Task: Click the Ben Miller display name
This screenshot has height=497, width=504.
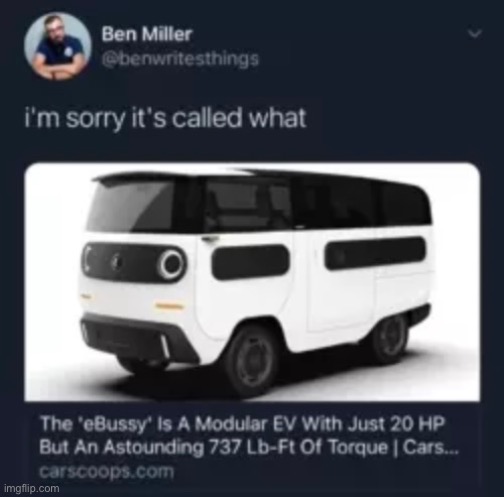Action: pos(147,34)
